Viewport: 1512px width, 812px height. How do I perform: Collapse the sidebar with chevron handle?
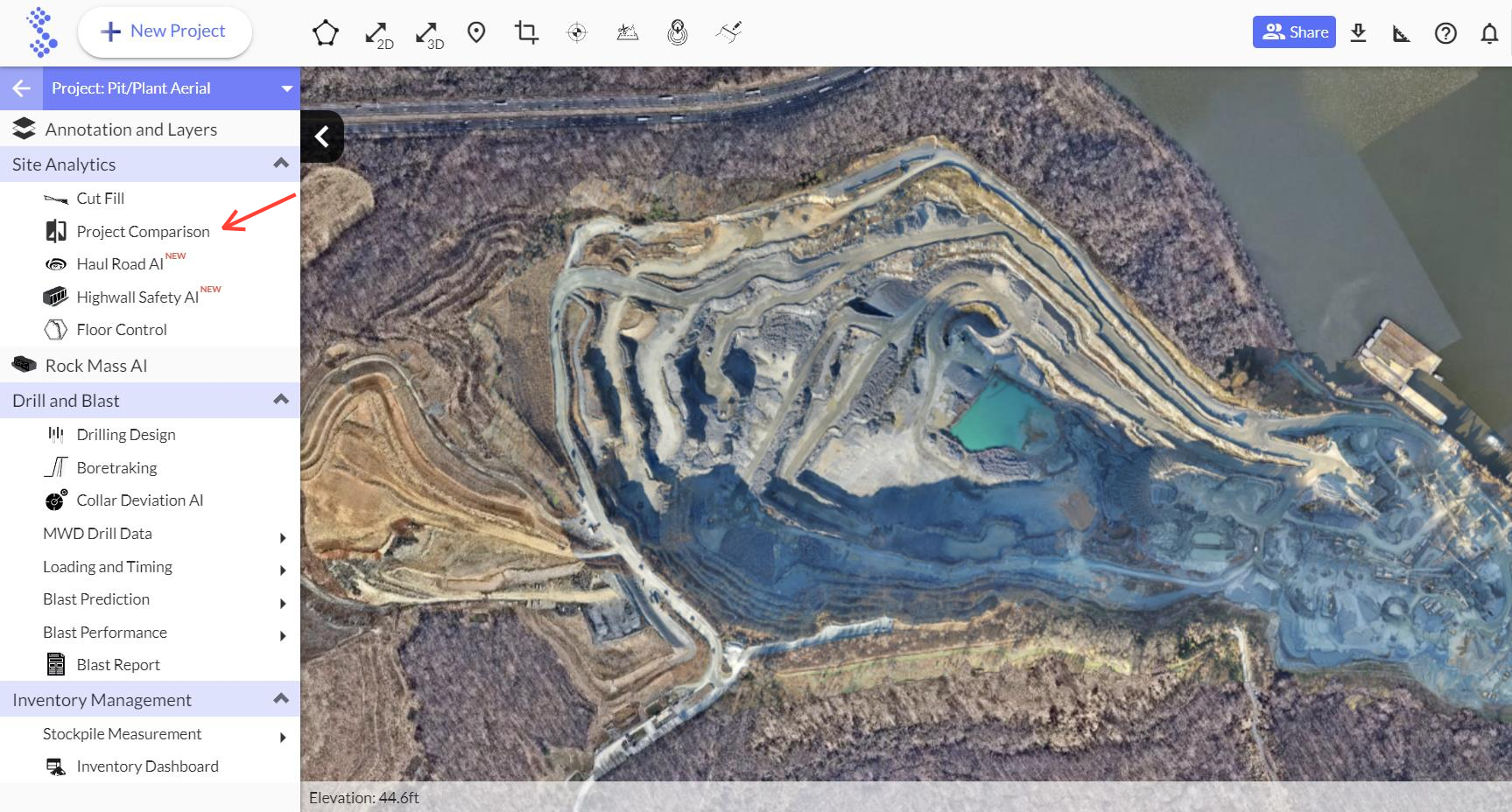pyautogui.click(x=322, y=136)
